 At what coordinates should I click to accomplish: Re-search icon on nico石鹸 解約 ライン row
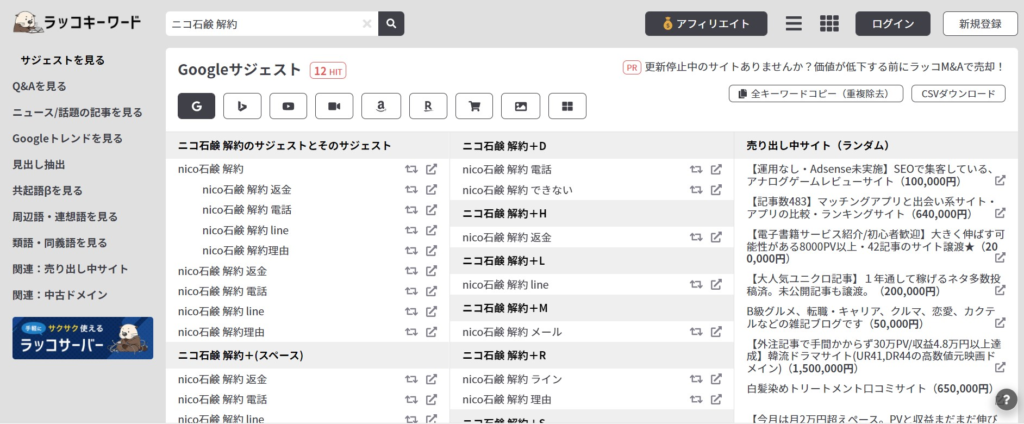696,379
